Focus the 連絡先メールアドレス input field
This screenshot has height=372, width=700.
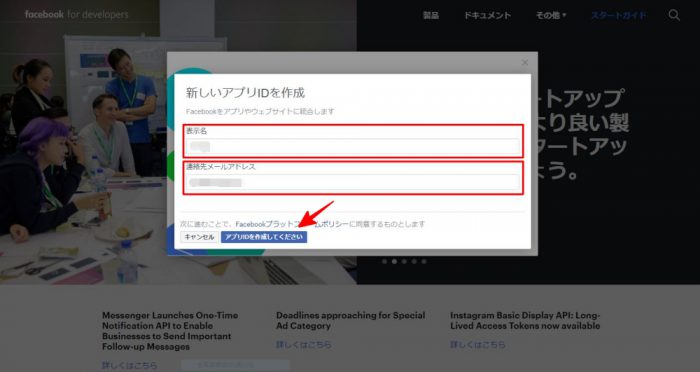353,182
